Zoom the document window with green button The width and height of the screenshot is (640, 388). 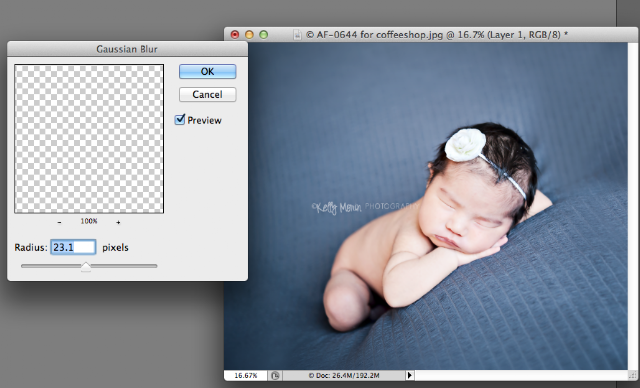(264, 35)
